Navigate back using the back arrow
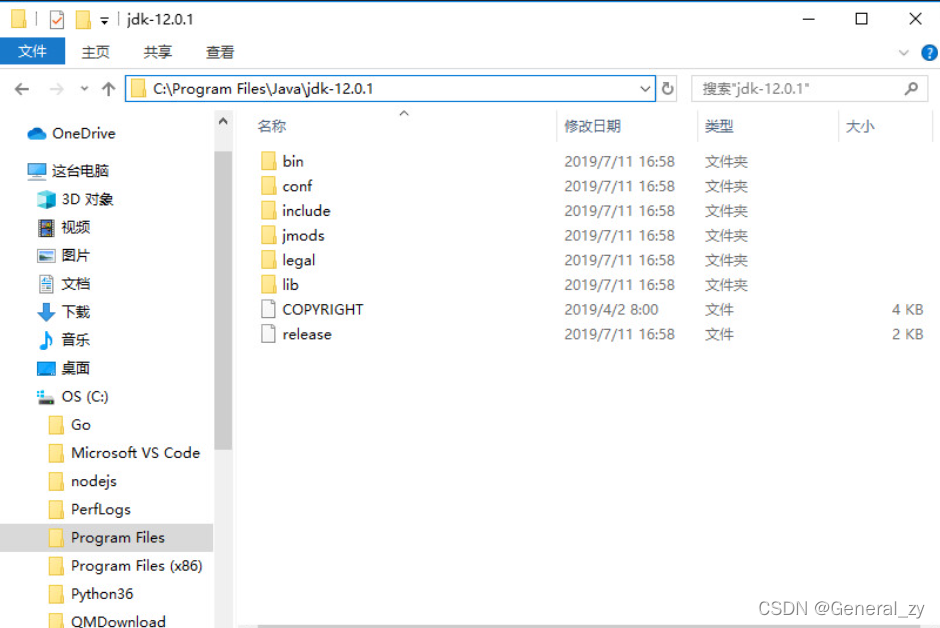This screenshot has height=628, width=940. 22,88
